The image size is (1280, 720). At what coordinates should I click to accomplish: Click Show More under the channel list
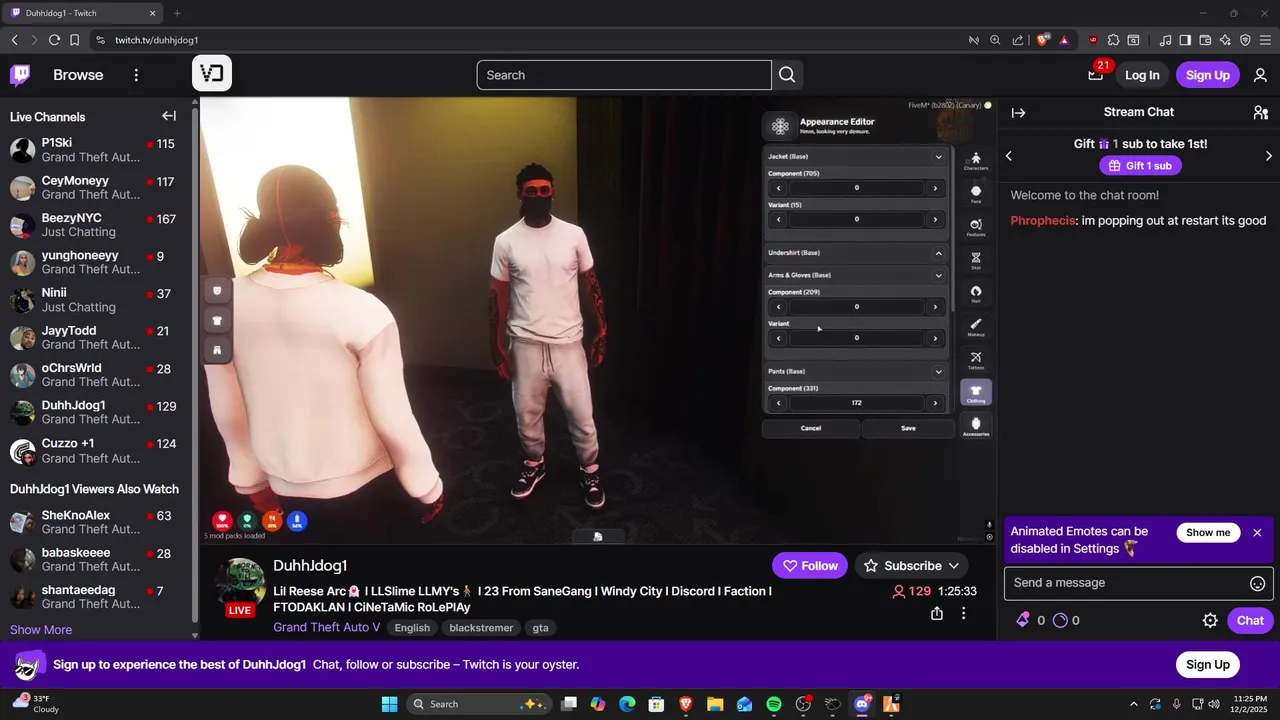click(41, 630)
